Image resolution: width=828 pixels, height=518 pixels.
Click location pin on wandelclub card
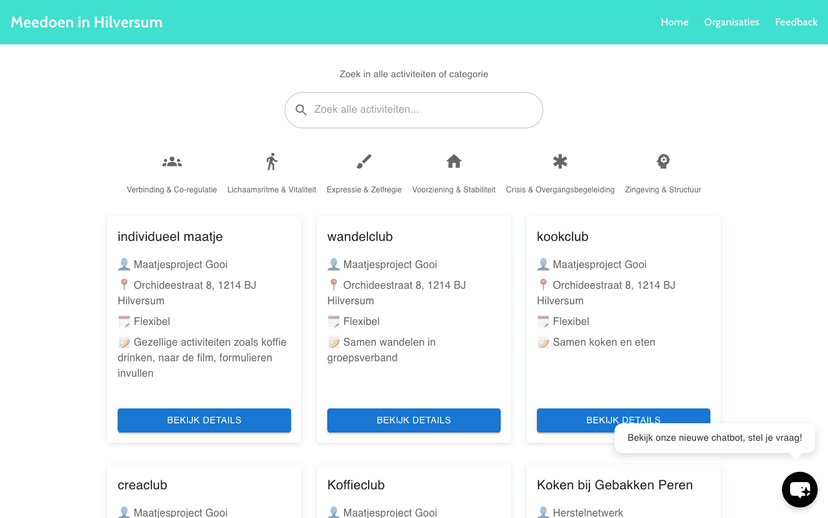[333, 285]
